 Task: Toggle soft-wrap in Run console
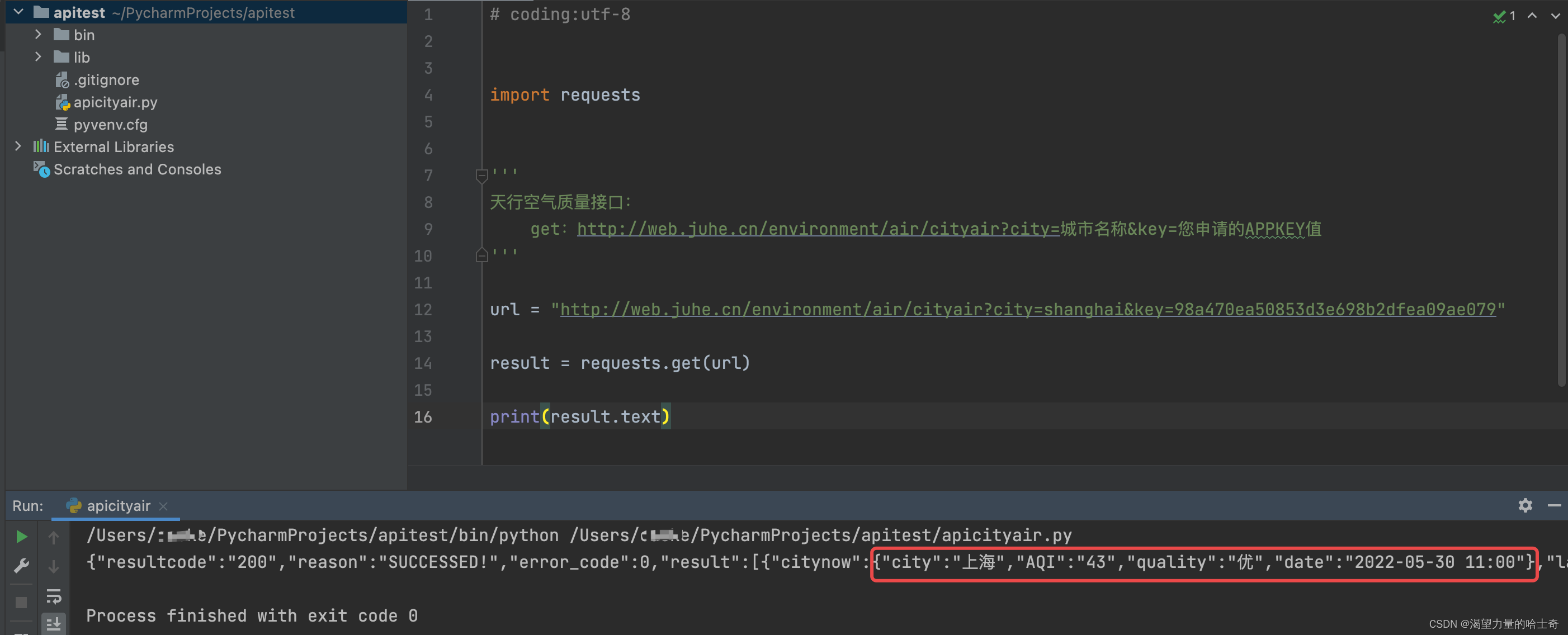tap(54, 596)
